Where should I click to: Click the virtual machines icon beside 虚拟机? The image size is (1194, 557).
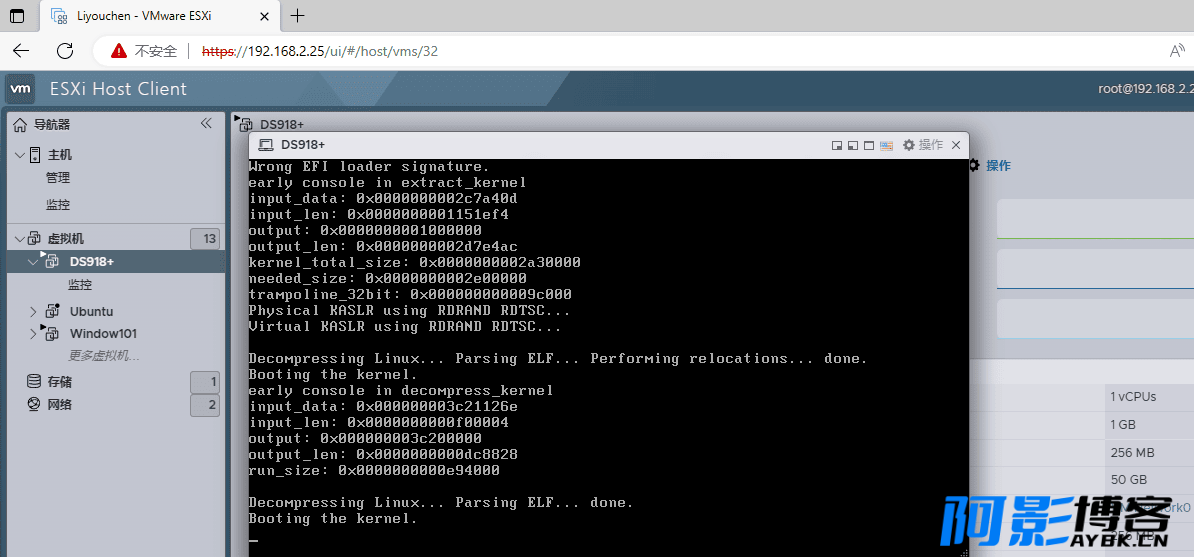click(x=35, y=238)
